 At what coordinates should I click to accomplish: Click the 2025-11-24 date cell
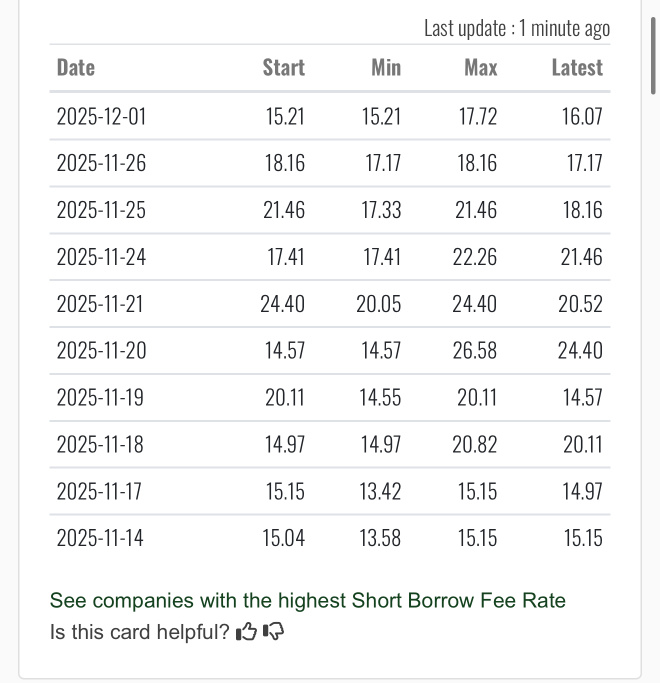coord(101,257)
